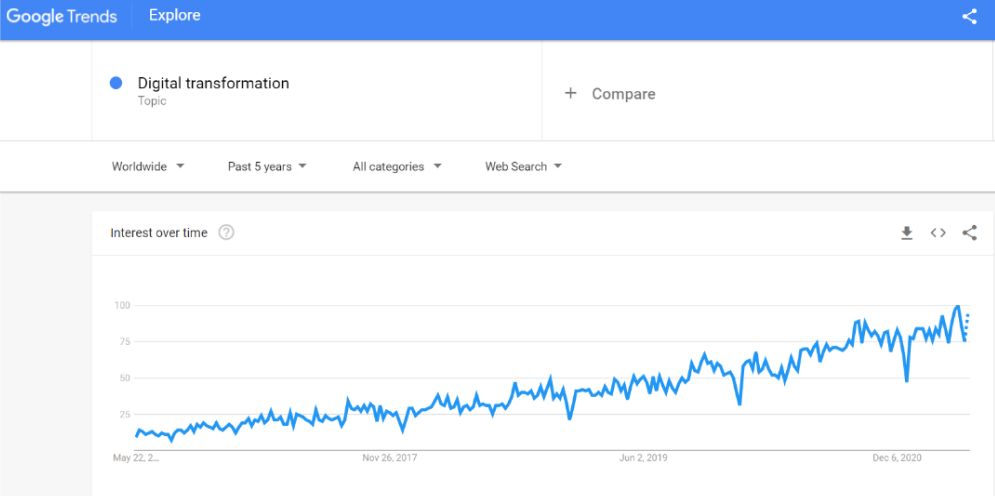Change the Web Search type dropdown
Screen dimensions: 995x496
coord(523,166)
